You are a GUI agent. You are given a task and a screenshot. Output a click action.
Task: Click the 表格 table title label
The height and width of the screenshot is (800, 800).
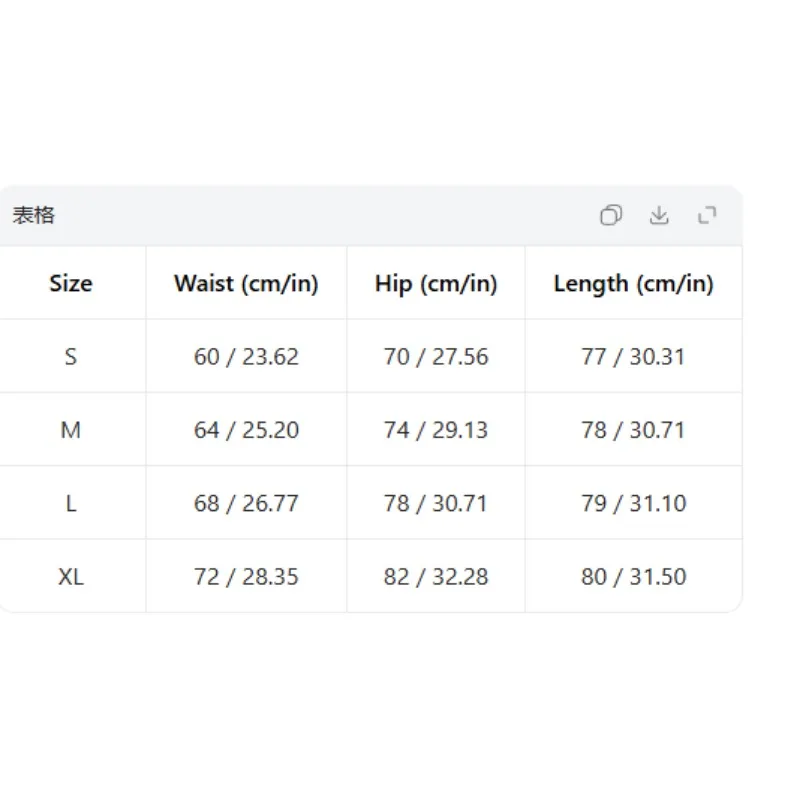[34, 215]
